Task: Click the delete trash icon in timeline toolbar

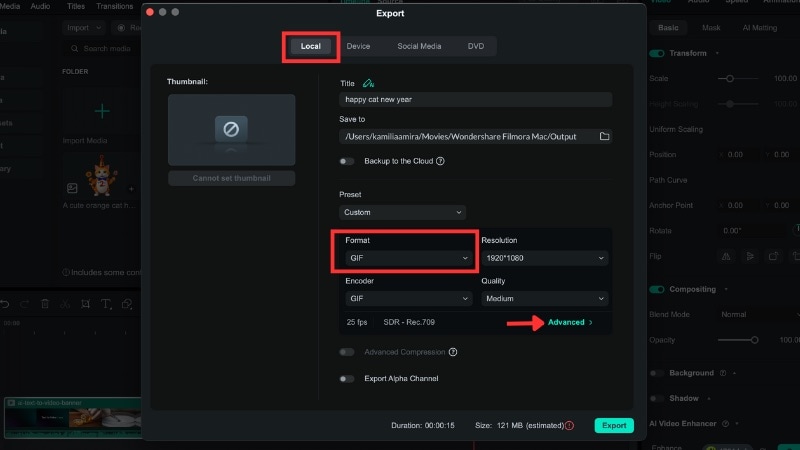Action: [x=45, y=304]
